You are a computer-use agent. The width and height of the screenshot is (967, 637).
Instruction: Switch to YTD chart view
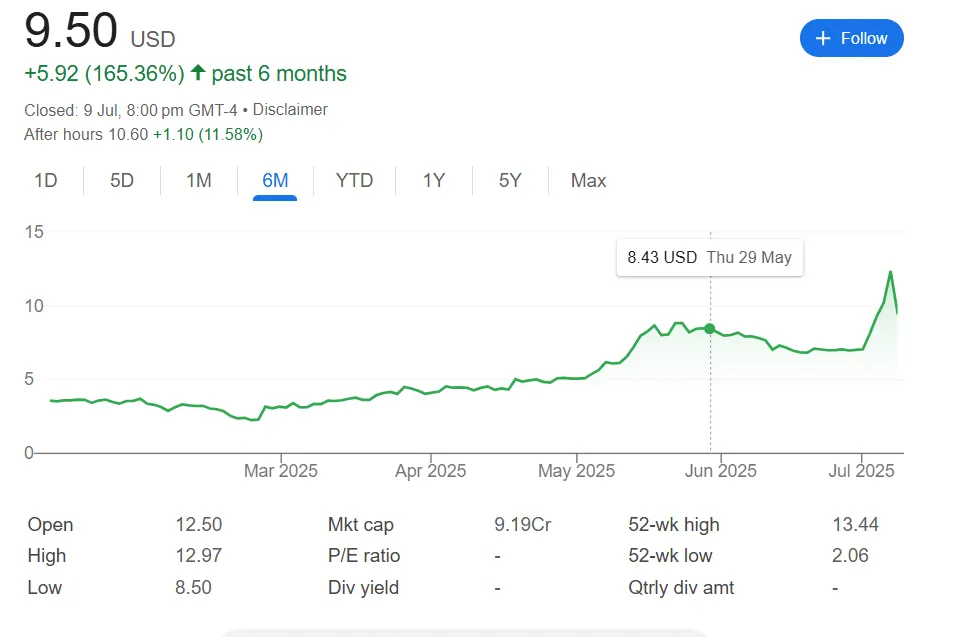pyautogui.click(x=354, y=181)
